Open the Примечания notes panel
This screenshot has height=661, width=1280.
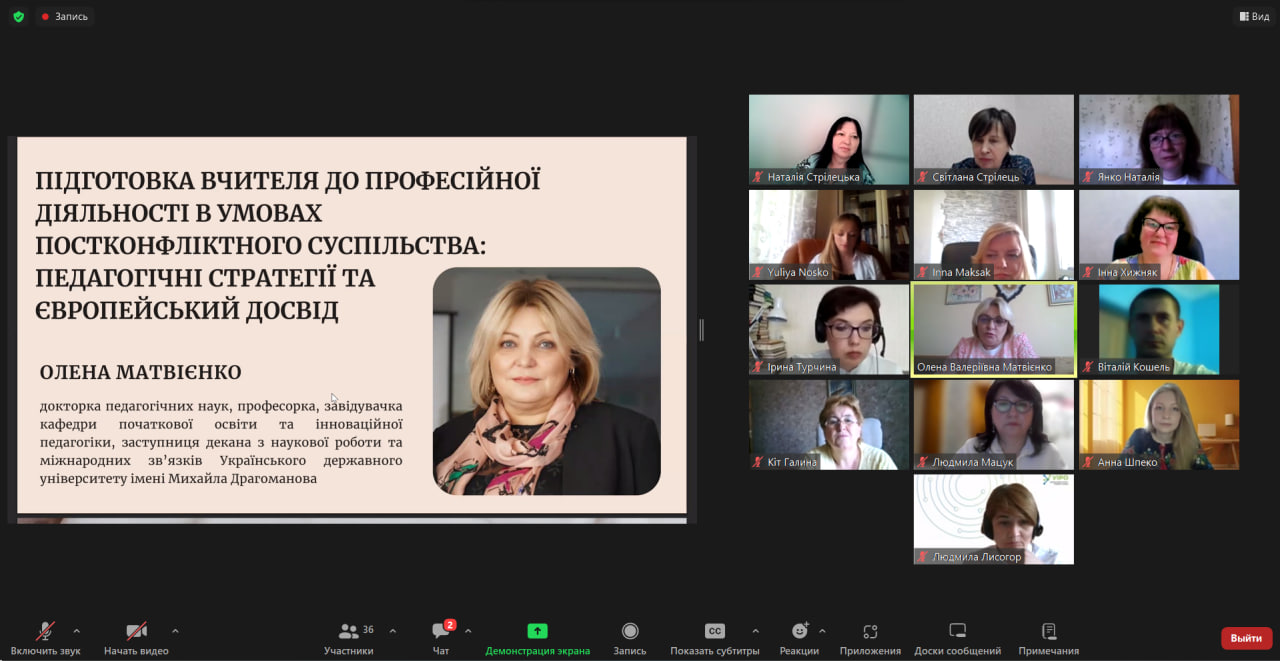click(x=1049, y=638)
